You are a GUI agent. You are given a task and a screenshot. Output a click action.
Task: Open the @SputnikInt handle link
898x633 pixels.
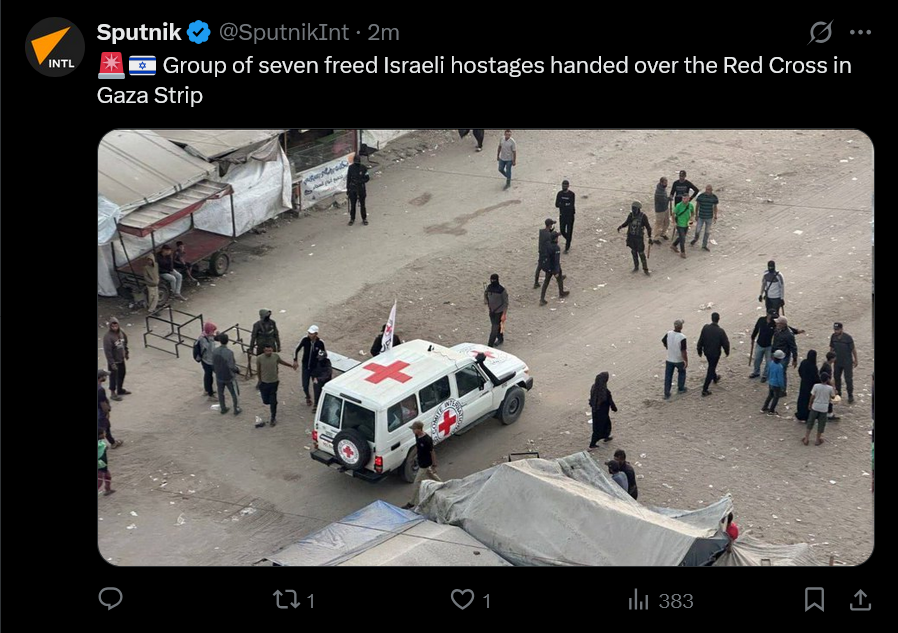click(x=284, y=33)
